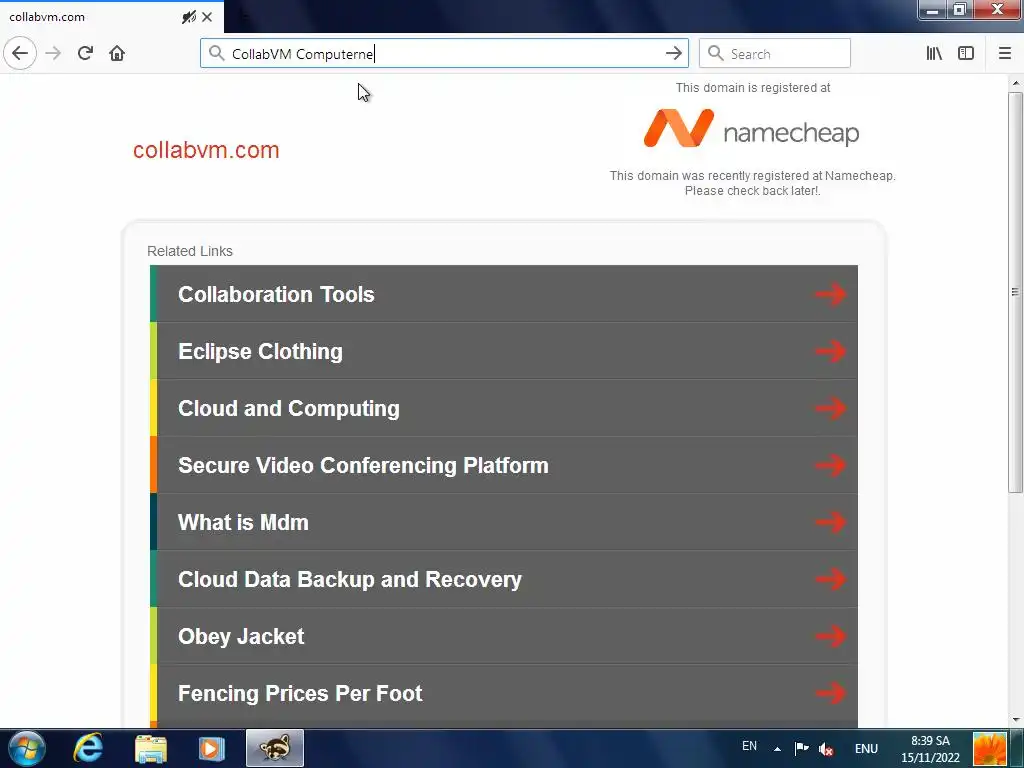Open Fencing Prices Per Foot link
Image resolution: width=1024 pixels, height=768 pixels.
tap(504, 693)
